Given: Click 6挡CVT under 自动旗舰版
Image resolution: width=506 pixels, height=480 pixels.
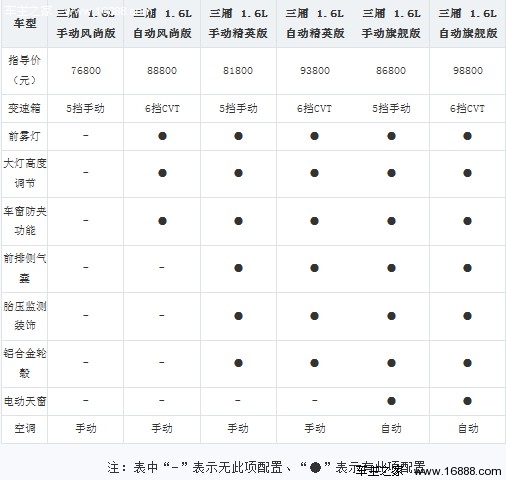Looking at the screenshot, I should pos(467,108).
